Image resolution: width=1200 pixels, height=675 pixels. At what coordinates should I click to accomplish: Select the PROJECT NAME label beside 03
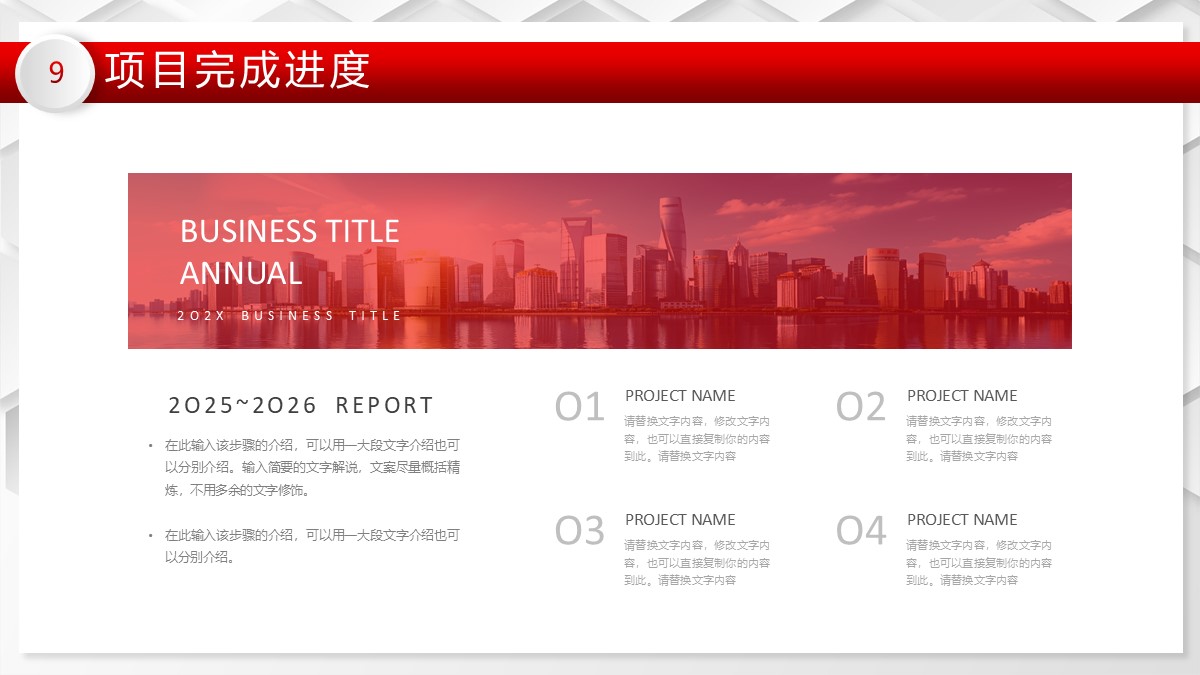pos(680,520)
